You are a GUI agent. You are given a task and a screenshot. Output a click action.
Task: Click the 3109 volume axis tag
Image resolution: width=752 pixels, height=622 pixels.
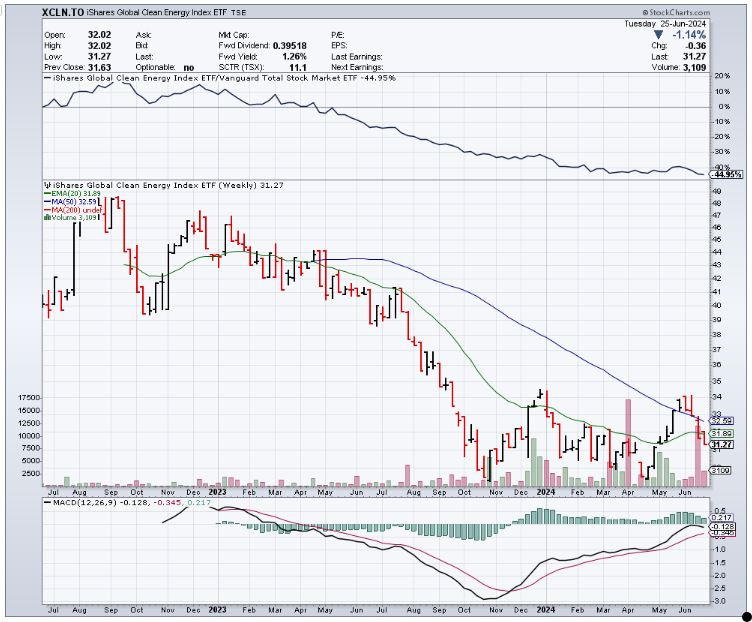coord(721,471)
